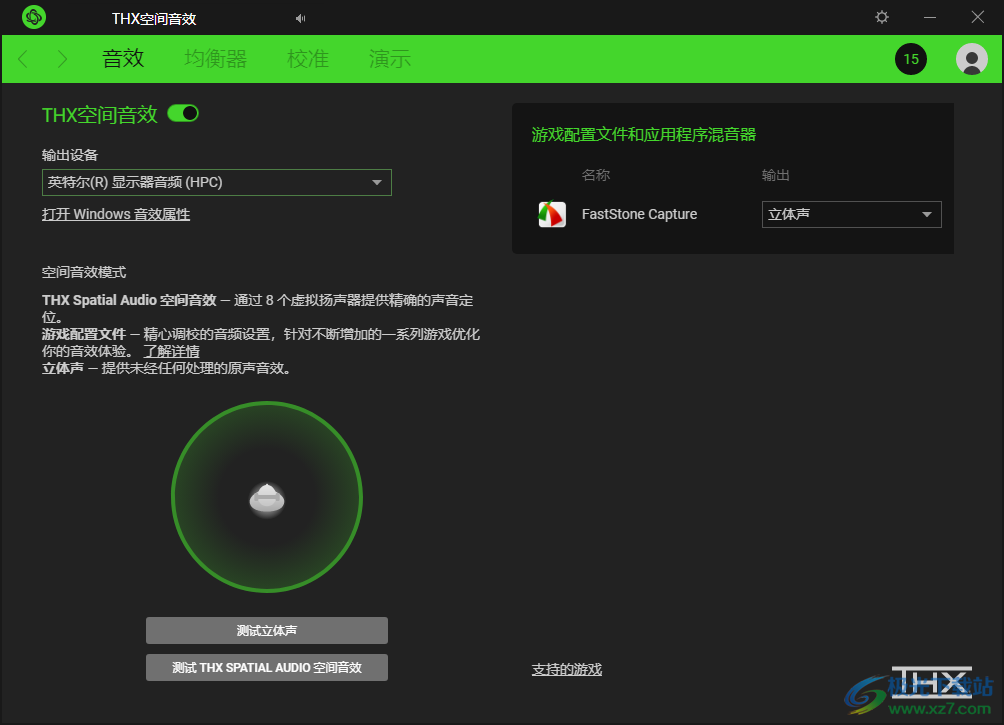Open the 输出设备 device dropdown
Screen dimensions: 1004x725
pos(216,182)
